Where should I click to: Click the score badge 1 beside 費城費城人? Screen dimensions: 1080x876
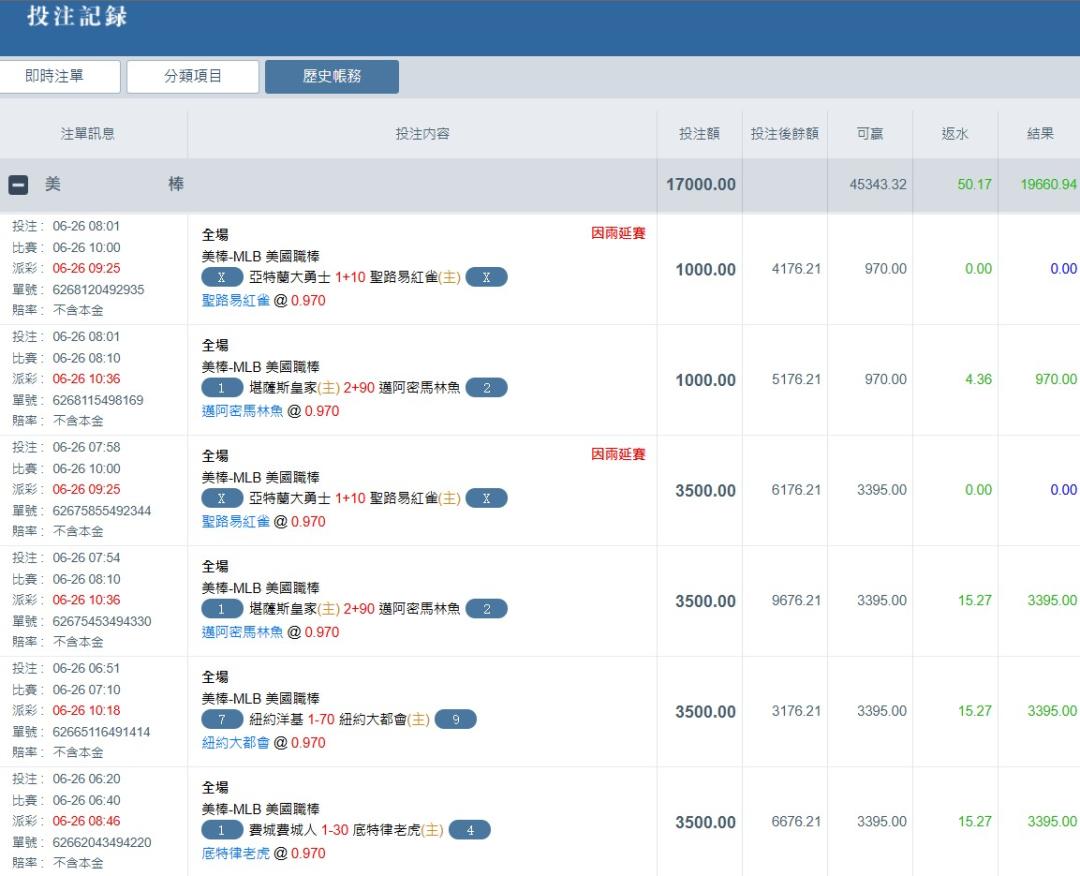pos(222,830)
